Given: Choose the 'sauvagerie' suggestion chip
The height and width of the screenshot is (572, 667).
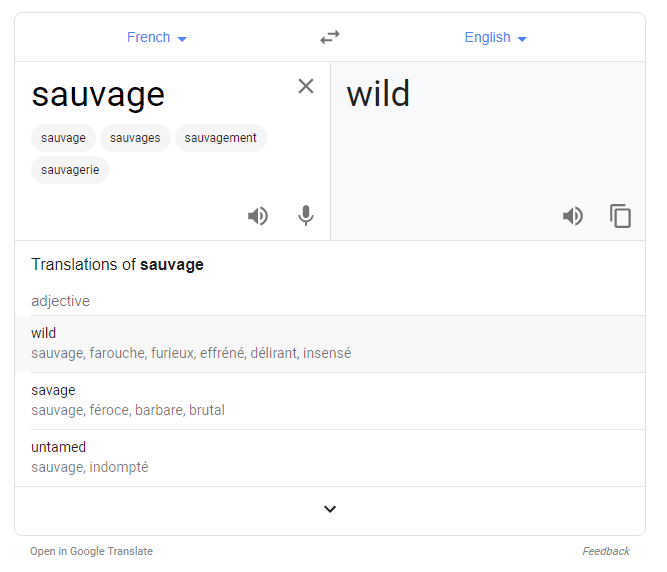Looking at the screenshot, I should [x=70, y=170].
